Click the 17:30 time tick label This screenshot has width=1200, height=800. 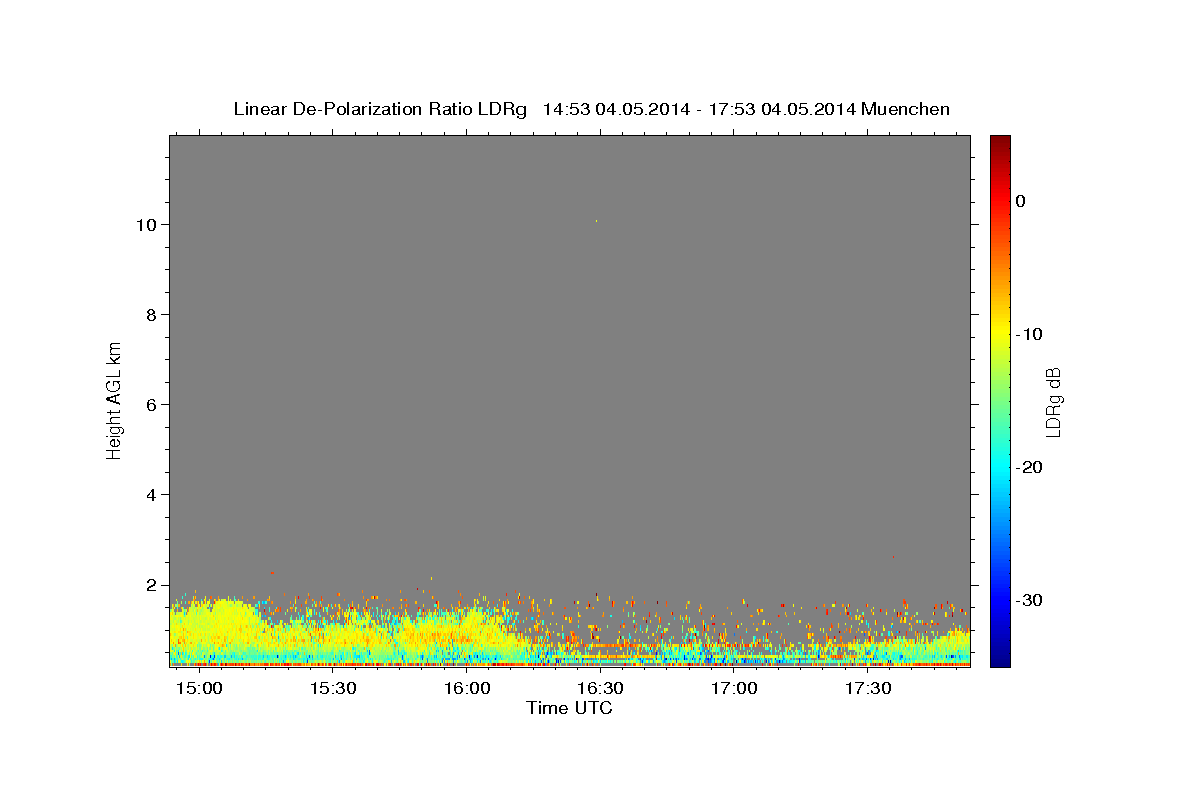868,688
